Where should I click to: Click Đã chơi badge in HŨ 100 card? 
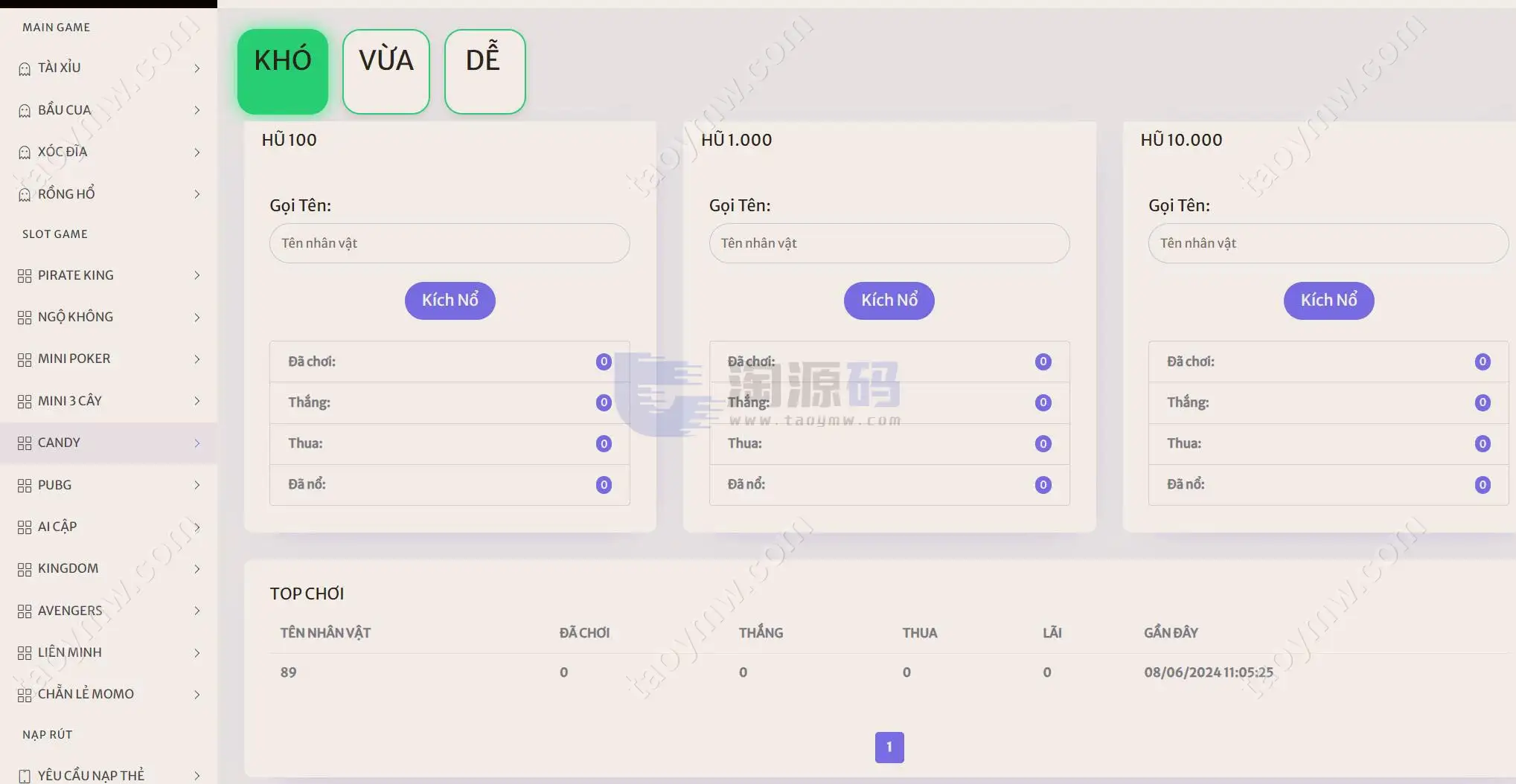pos(604,362)
